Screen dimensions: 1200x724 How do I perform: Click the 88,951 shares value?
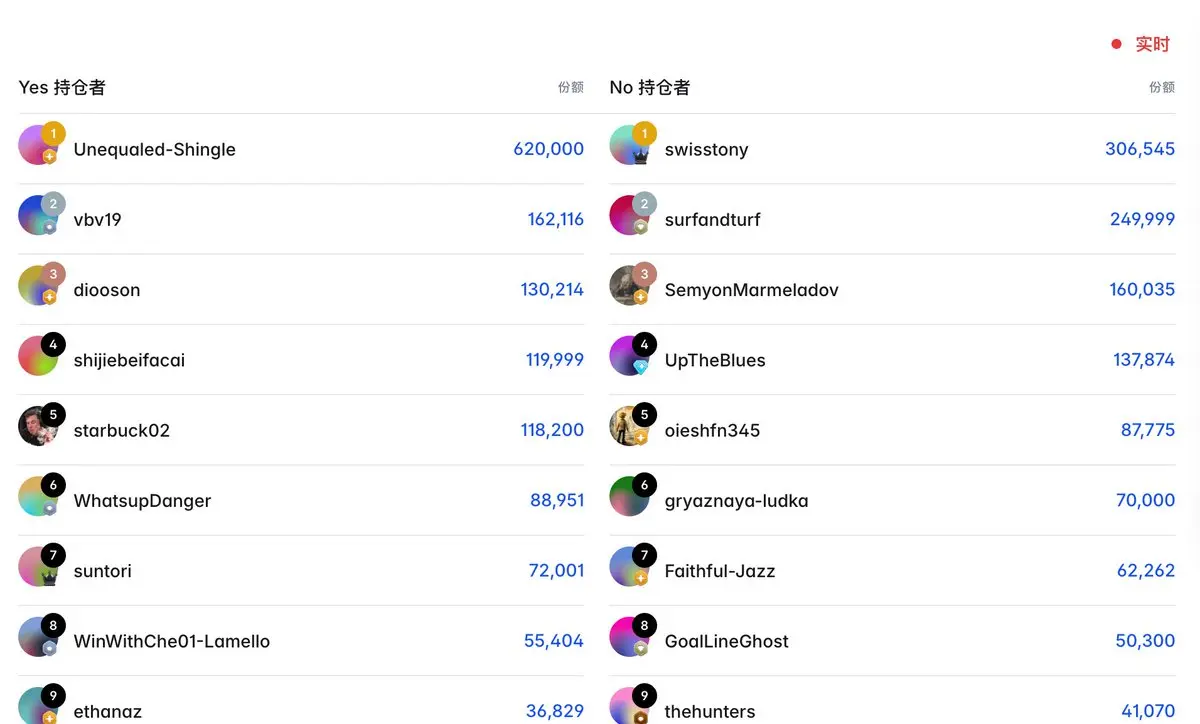[x=557, y=500]
